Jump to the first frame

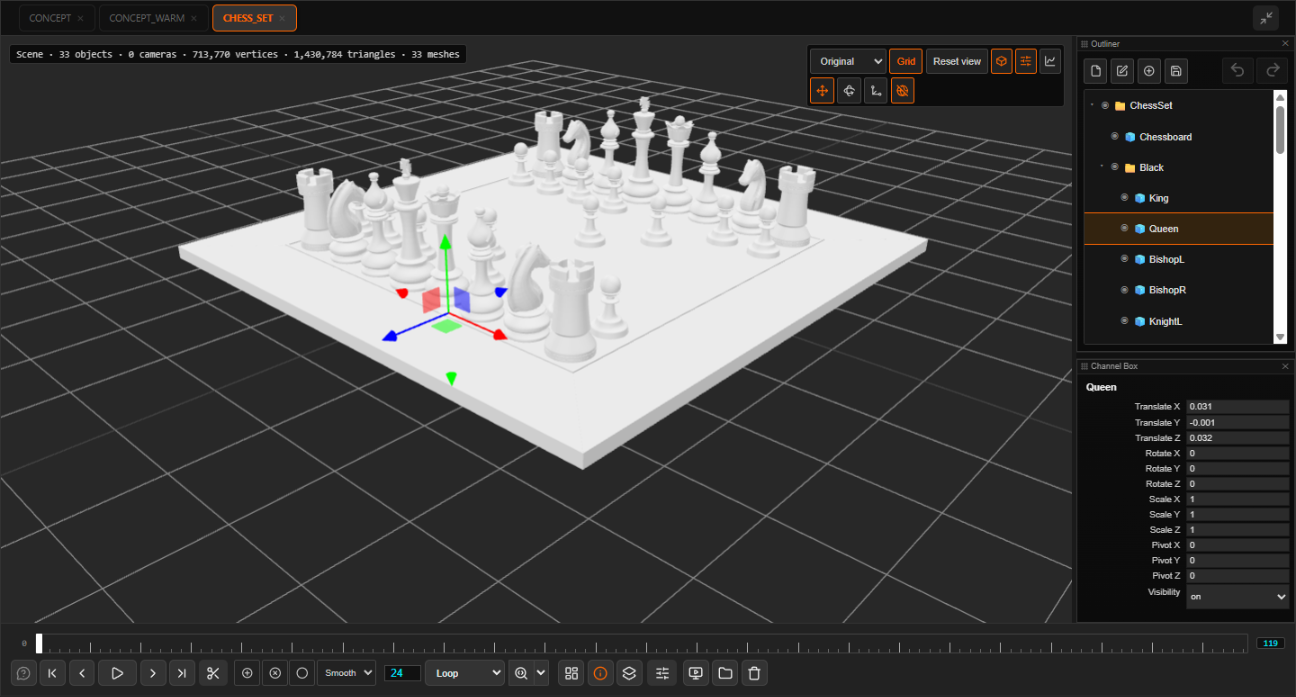tap(52, 673)
